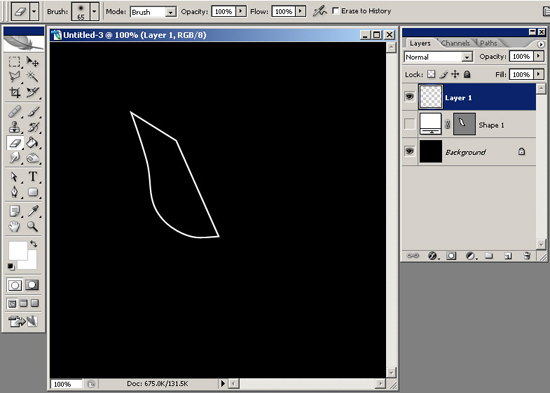Viewport: 550px width, 393px height.
Task: Select the Magic Wand tool
Action: pyautogui.click(x=33, y=76)
